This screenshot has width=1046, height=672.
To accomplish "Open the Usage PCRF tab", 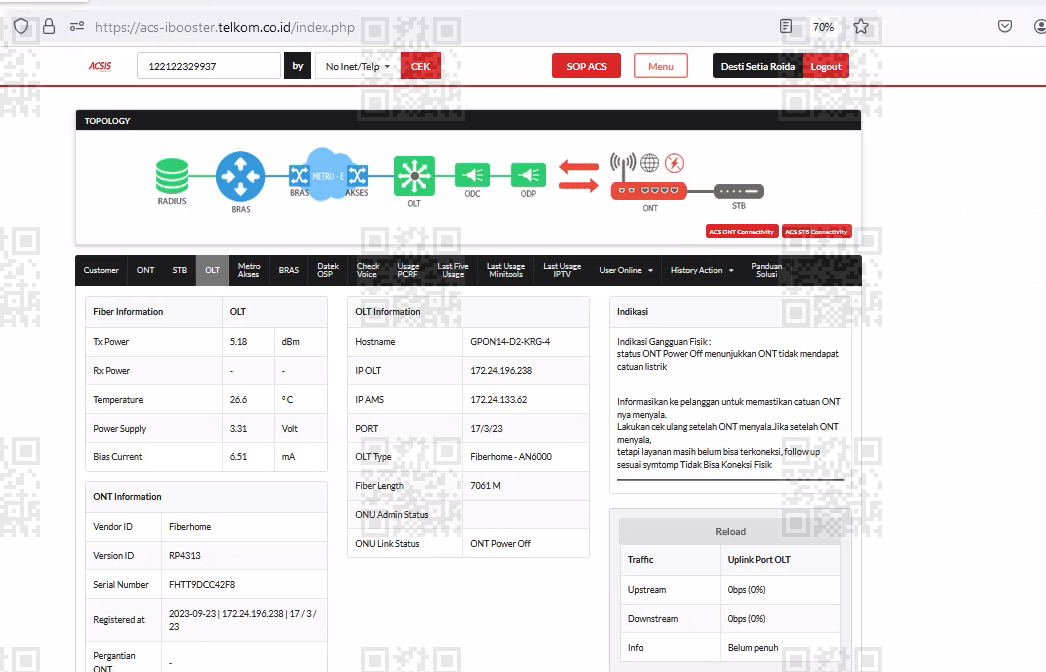I will [408, 270].
